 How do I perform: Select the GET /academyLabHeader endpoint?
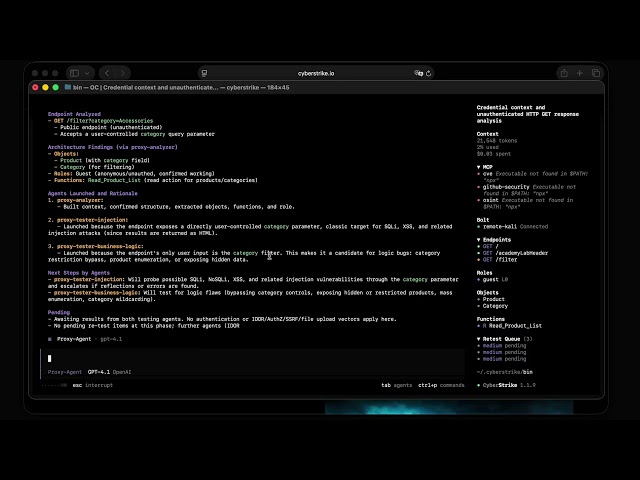click(512, 253)
